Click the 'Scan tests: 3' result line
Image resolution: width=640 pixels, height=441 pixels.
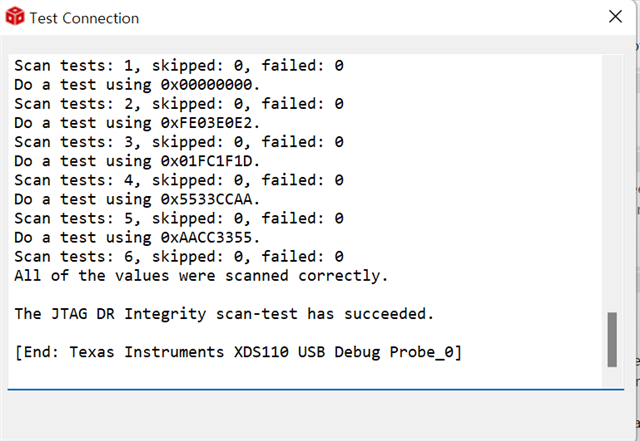tap(178, 142)
